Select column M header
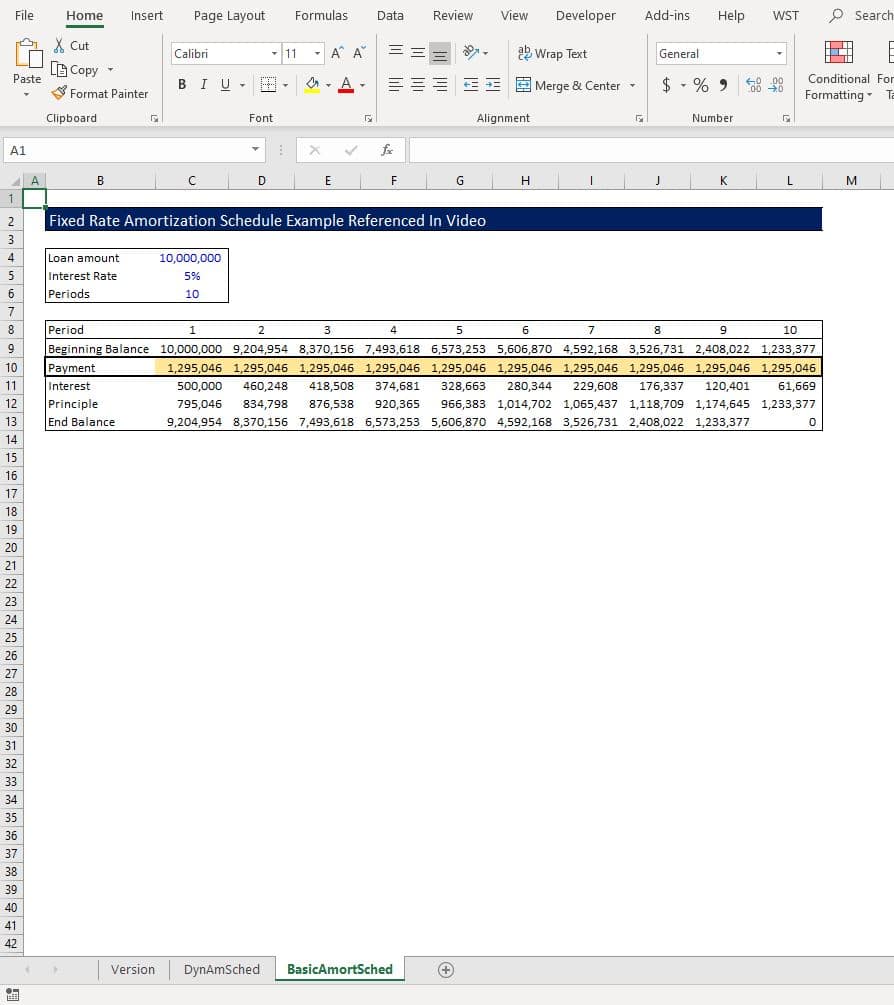Image resolution: width=894 pixels, height=1005 pixels. (851, 181)
